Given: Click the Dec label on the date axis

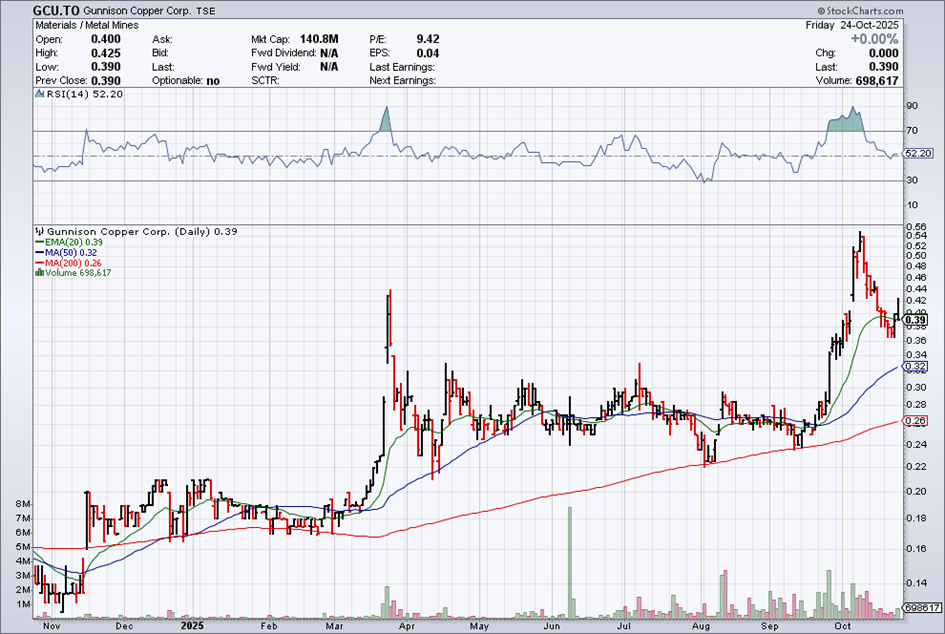Looking at the screenshot, I should (x=124, y=626).
